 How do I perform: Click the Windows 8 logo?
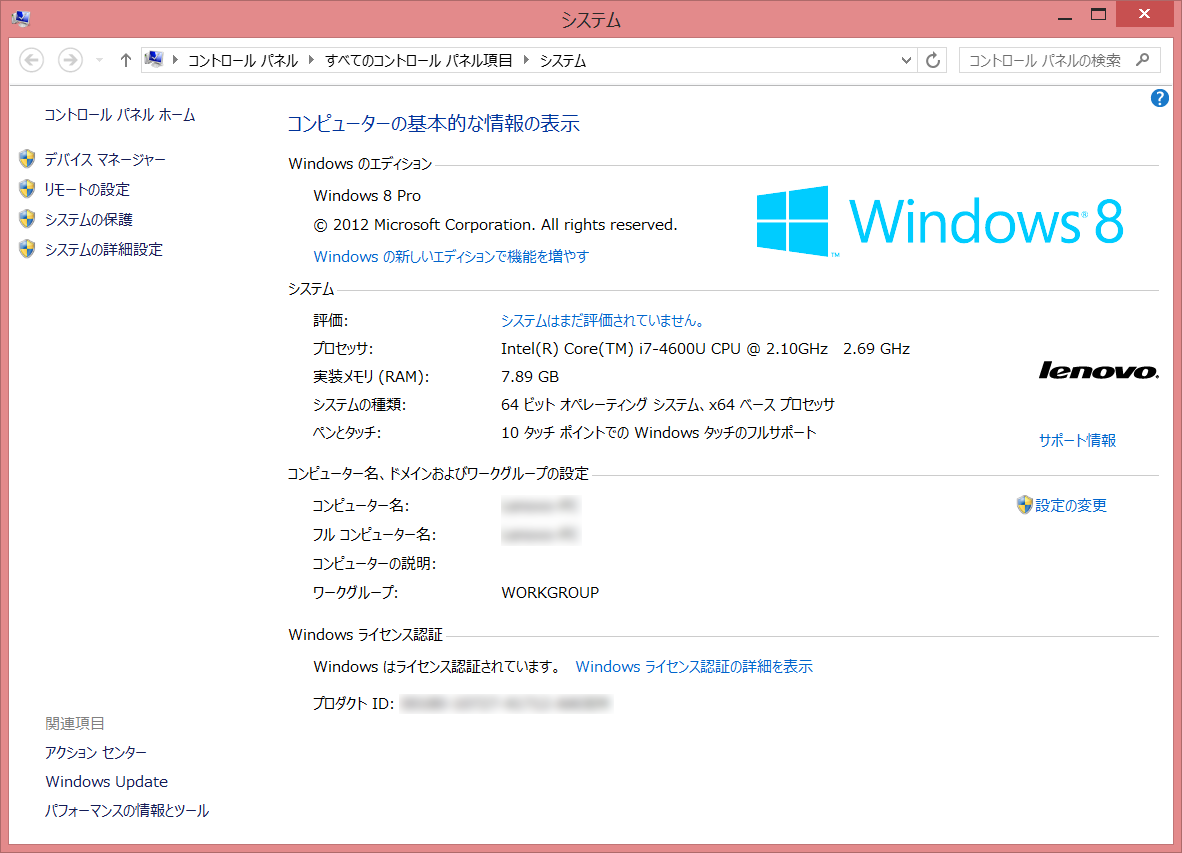pyautogui.click(x=939, y=222)
